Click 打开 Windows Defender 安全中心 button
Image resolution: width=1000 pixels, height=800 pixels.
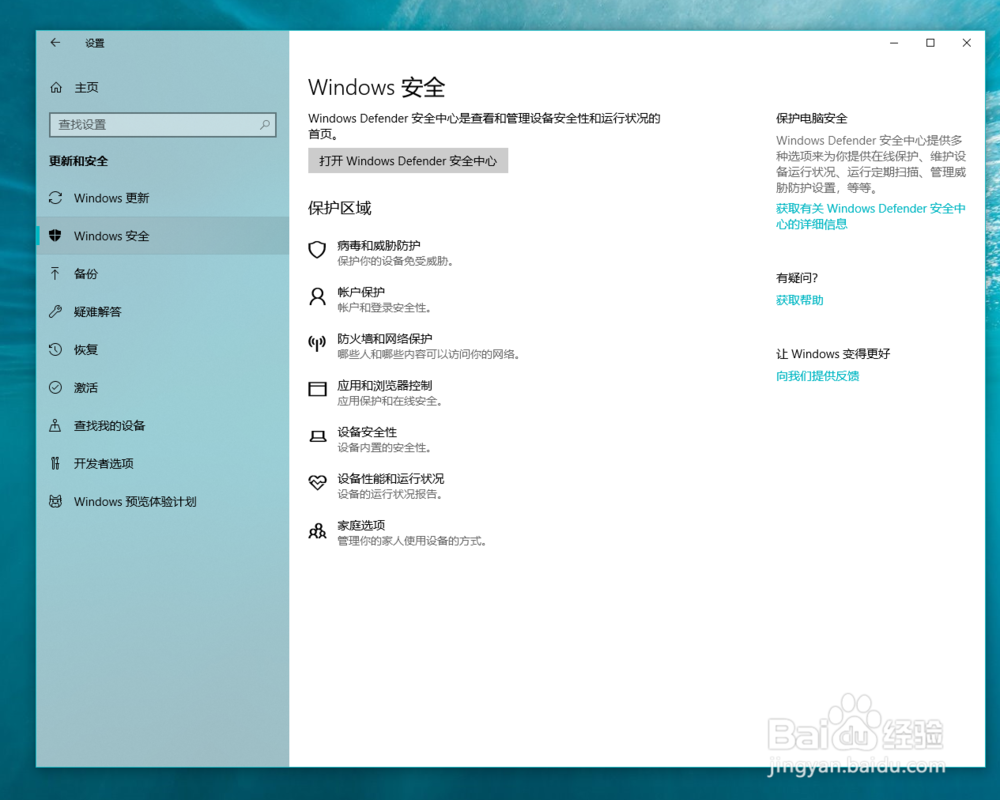point(408,161)
